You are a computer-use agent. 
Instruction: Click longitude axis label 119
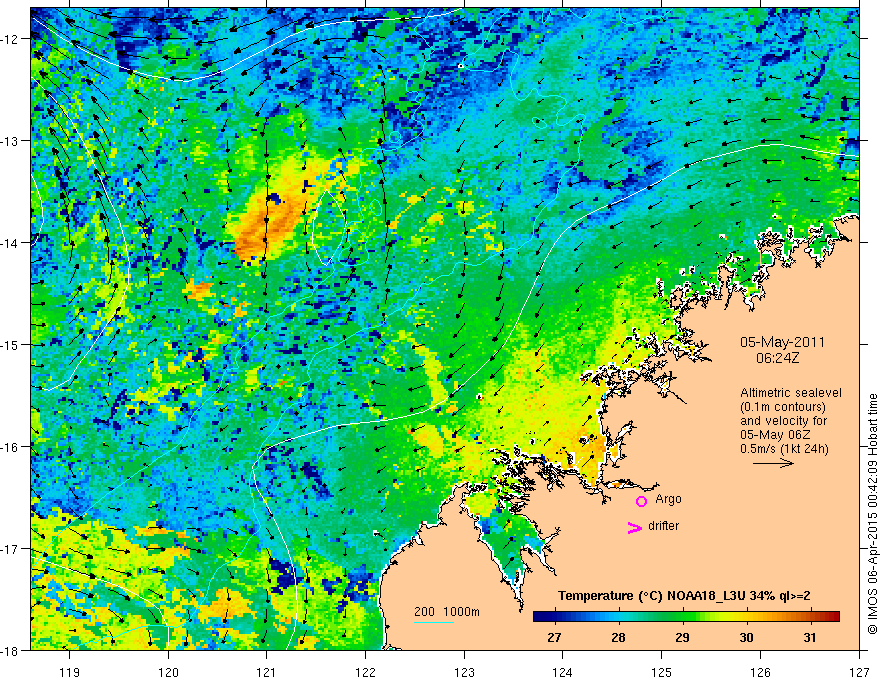[70, 672]
